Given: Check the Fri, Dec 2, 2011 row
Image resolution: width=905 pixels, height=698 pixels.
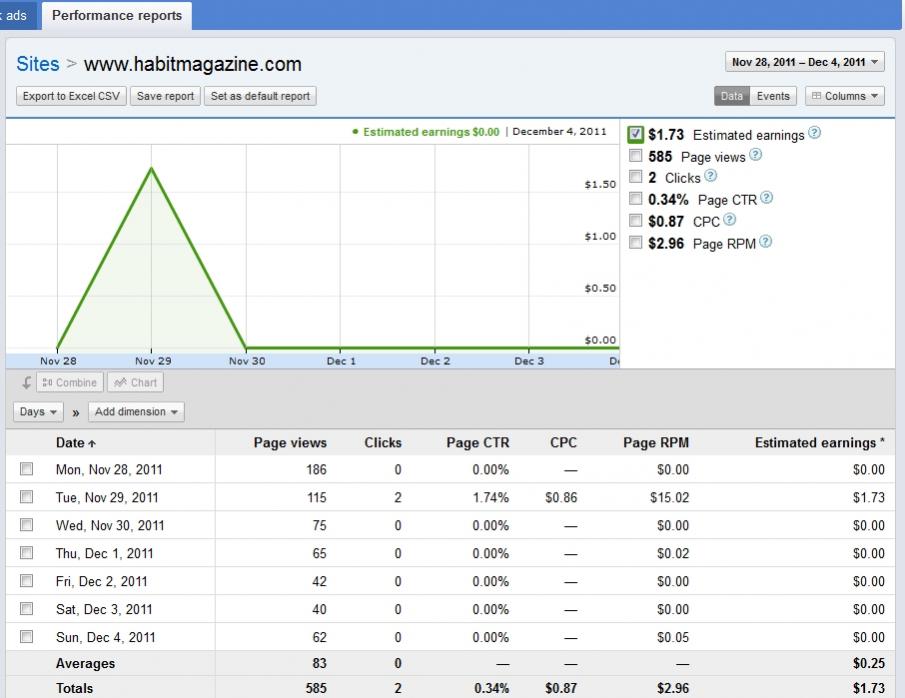Looking at the screenshot, I should tap(27, 580).
